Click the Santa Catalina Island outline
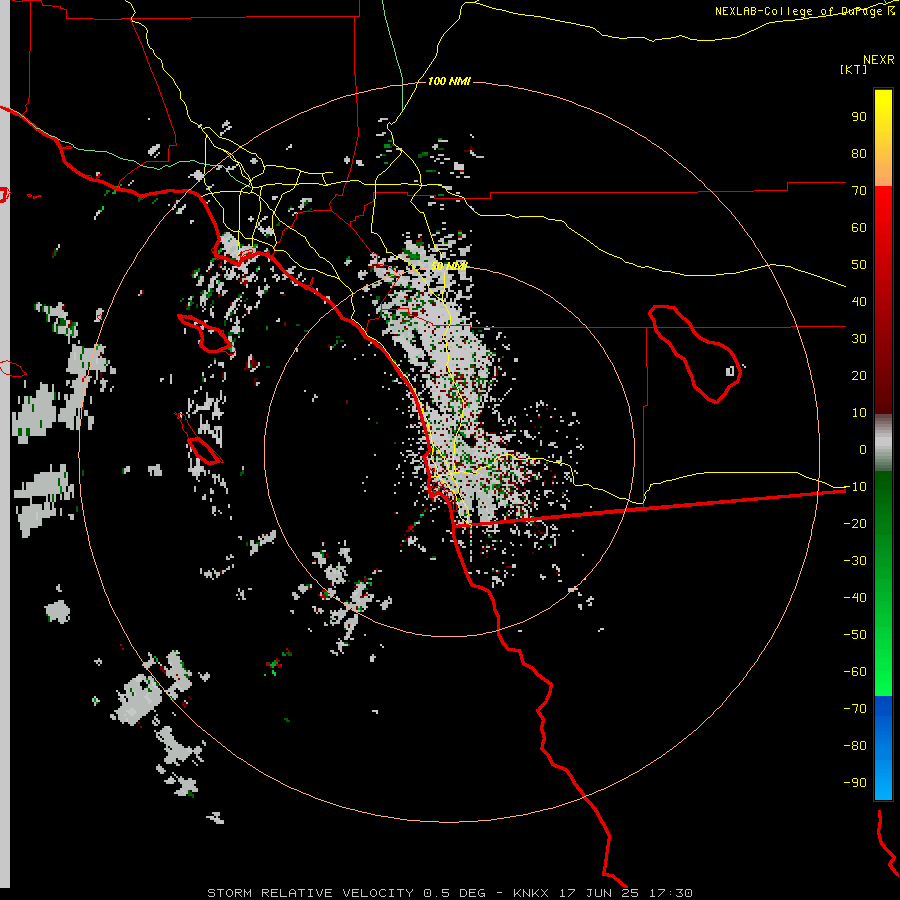 click(x=205, y=334)
